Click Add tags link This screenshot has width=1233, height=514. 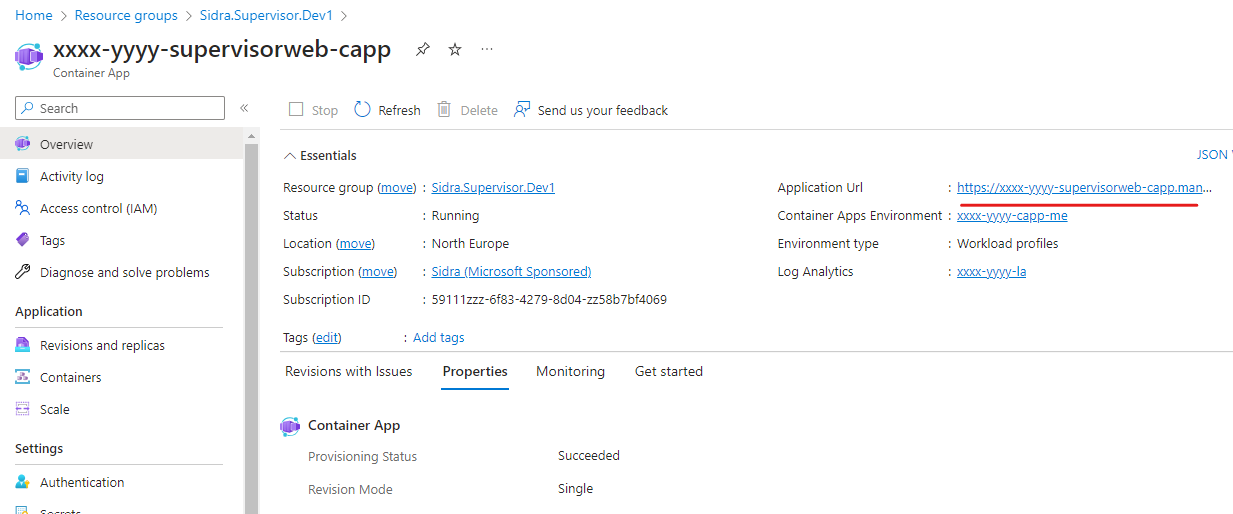click(438, 337)
